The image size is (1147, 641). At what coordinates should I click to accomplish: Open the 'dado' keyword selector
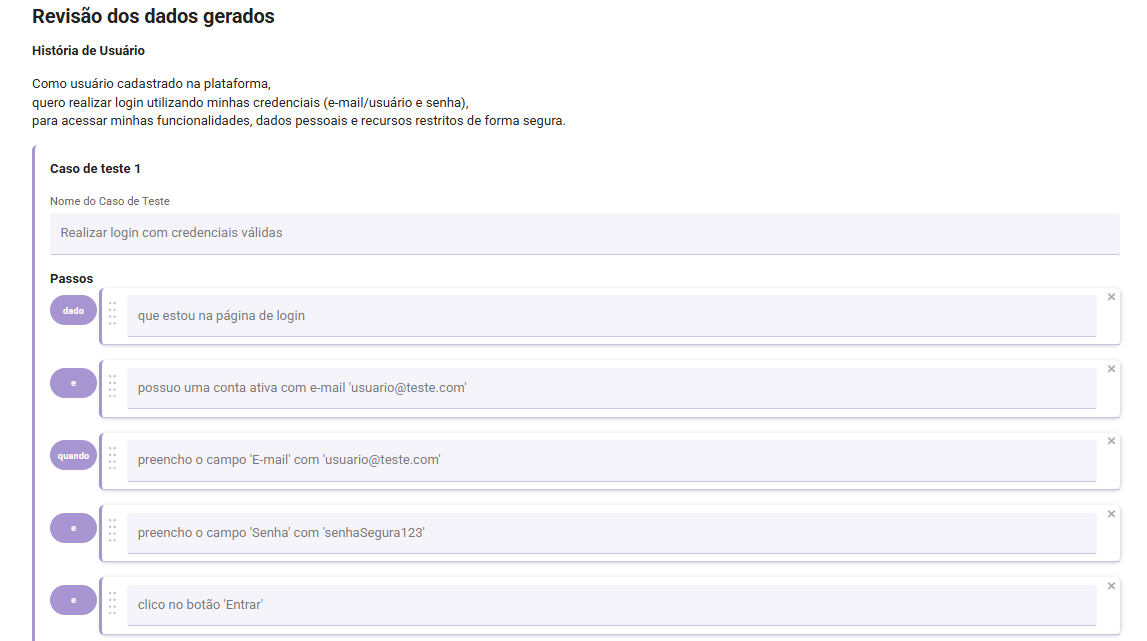coord(73,311)
